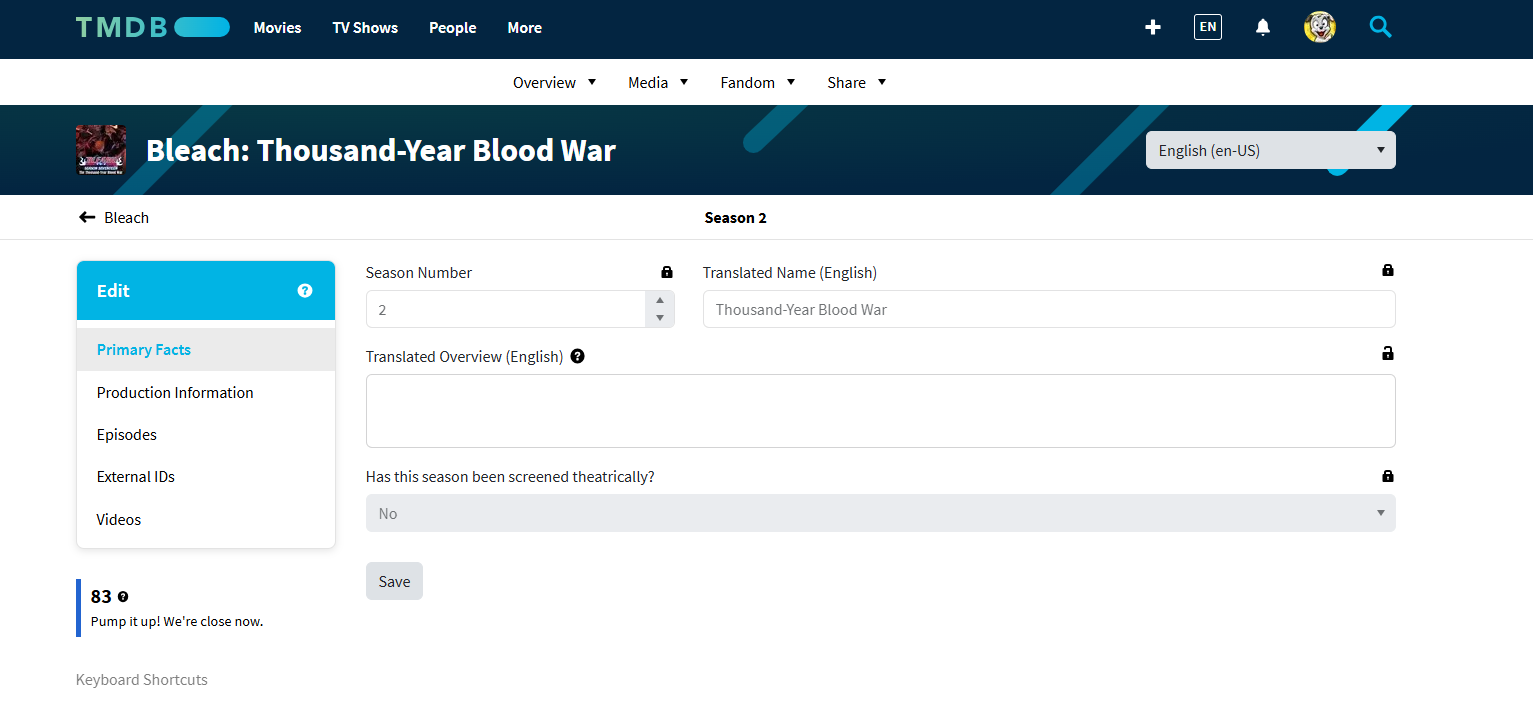
Task: Open the More menu
Action: 524,28
